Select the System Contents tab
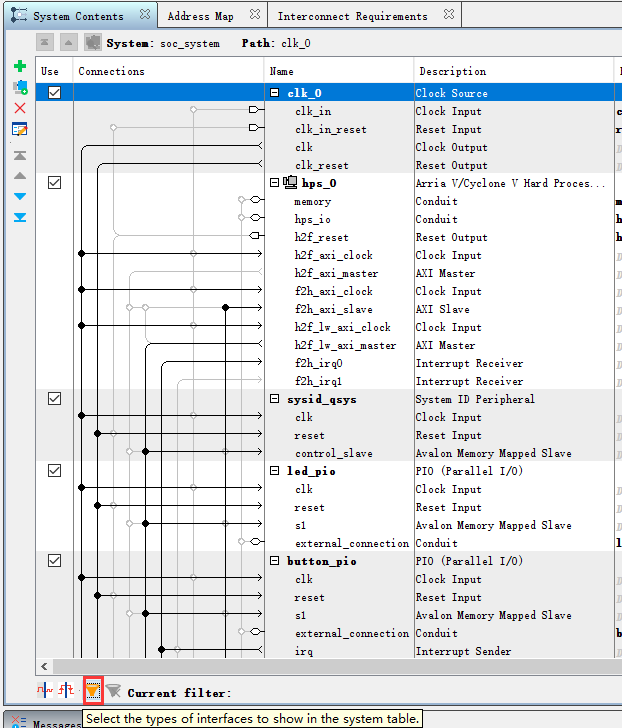622x728 pixels. 78,16
